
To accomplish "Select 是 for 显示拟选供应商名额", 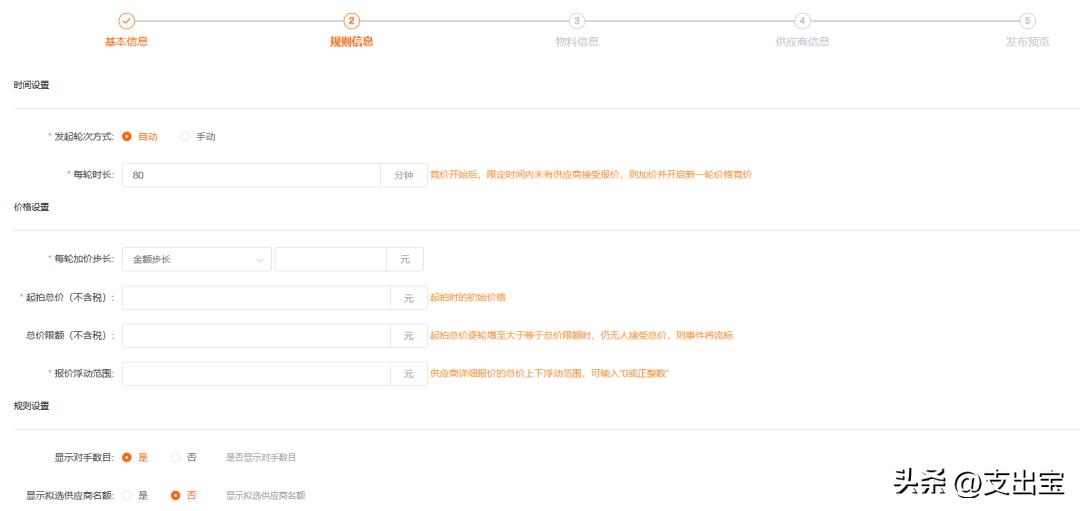I will pyautogui.click(x=127, y=495).
